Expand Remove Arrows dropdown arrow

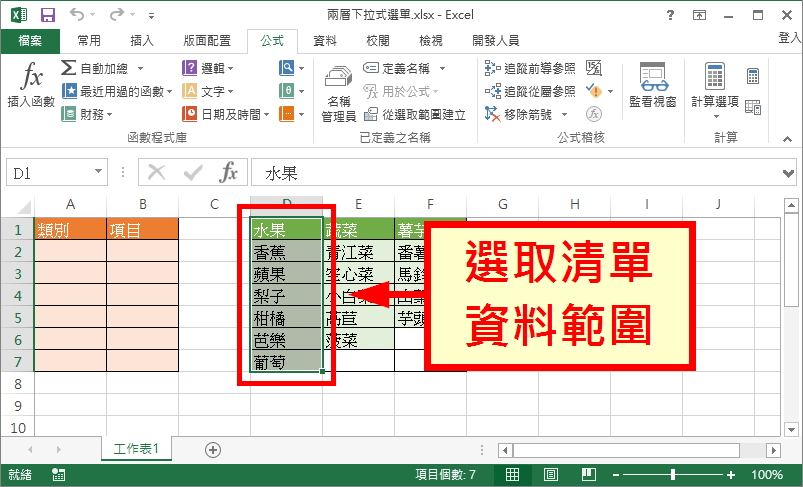coord(564,114)
